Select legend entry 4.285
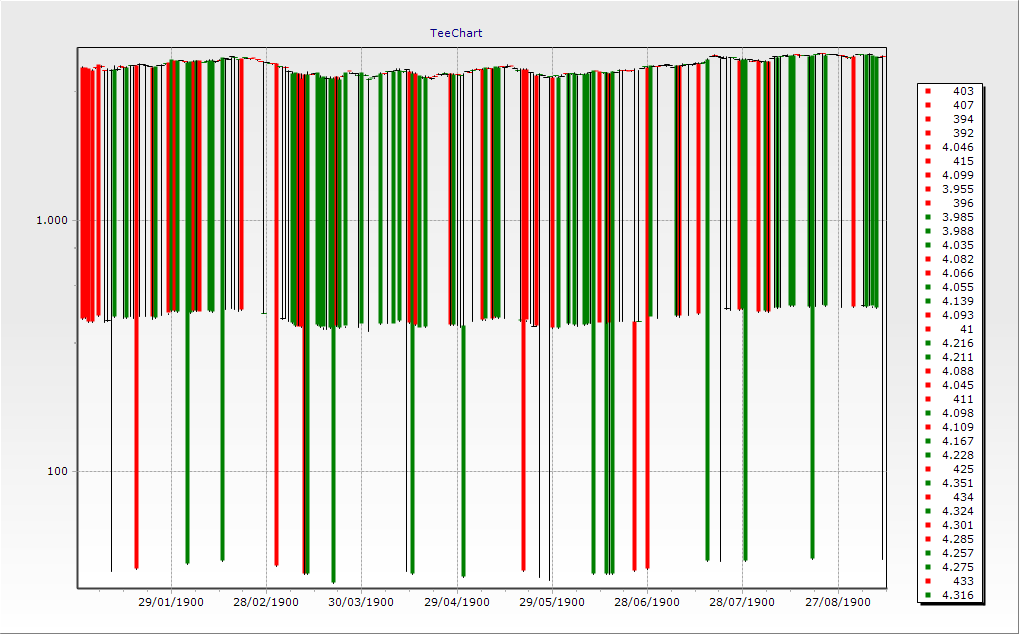 [x=949, y=539]
